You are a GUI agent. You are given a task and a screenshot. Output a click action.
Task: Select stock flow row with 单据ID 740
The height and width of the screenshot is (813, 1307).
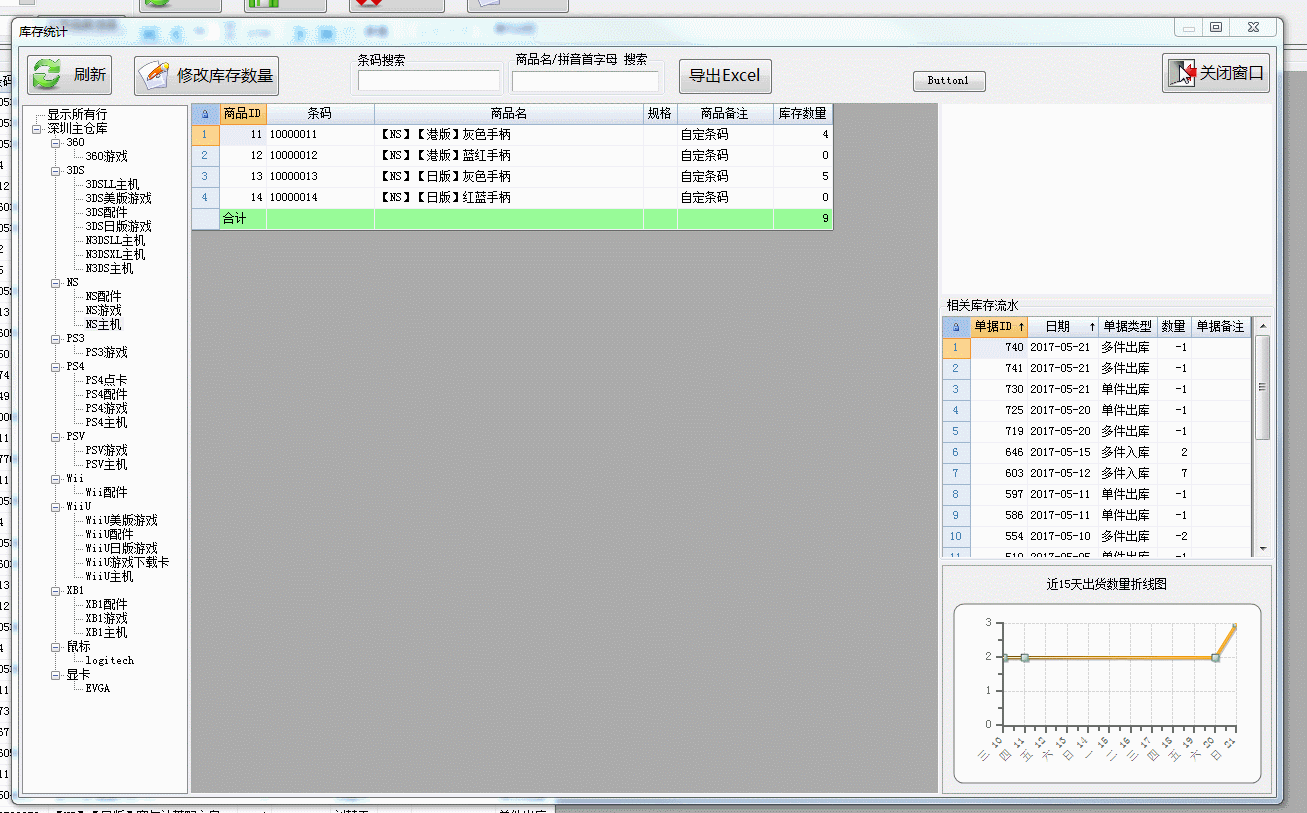pyautogui.click(x=1096, y=347)
